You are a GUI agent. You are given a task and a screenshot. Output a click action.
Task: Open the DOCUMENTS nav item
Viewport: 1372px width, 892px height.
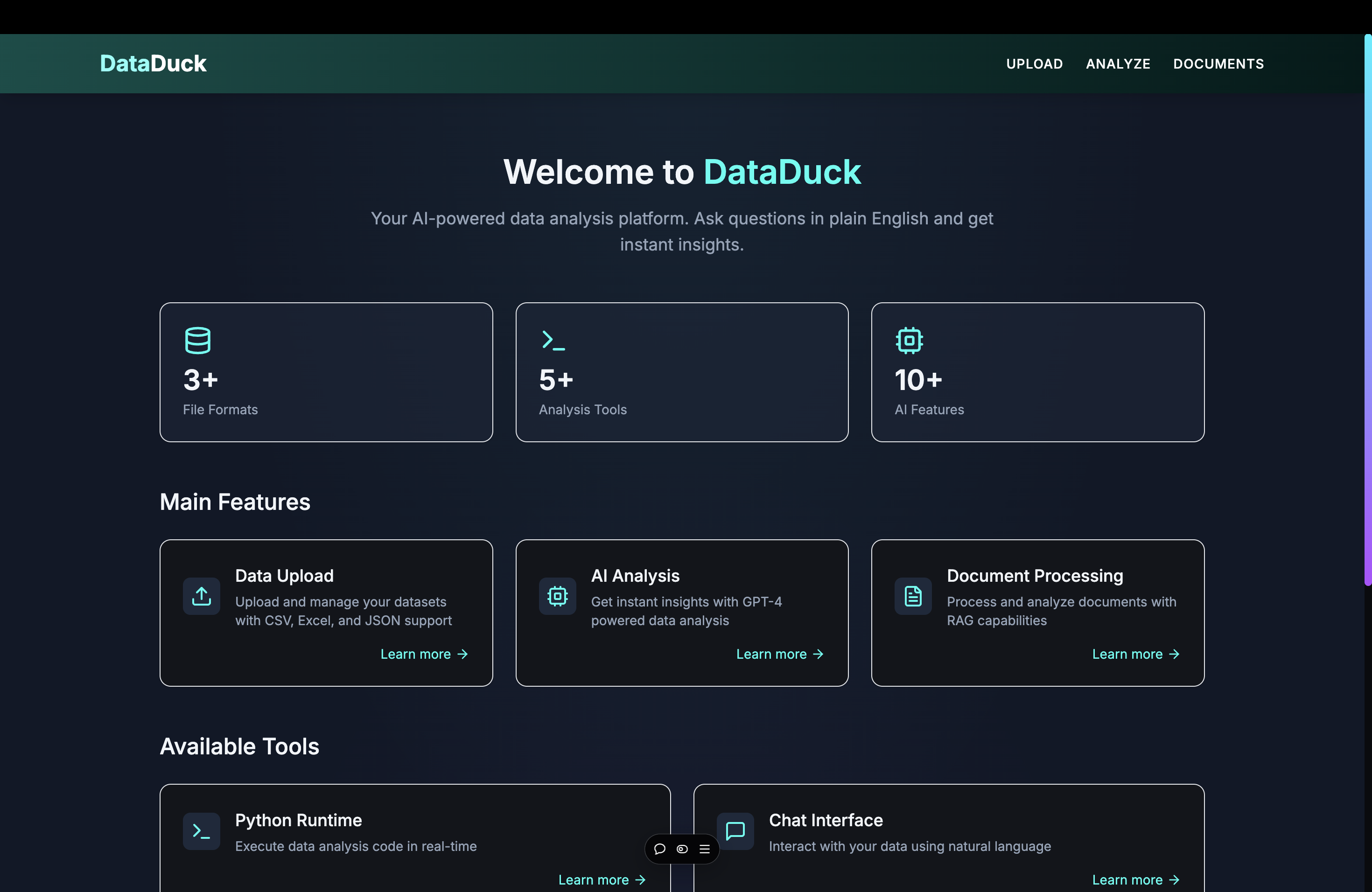1218,64
